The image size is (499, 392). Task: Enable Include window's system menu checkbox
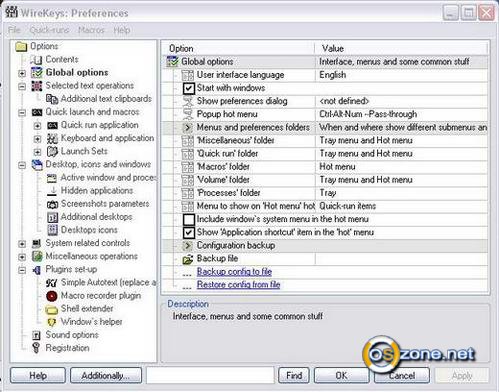[x=189, y=219]
